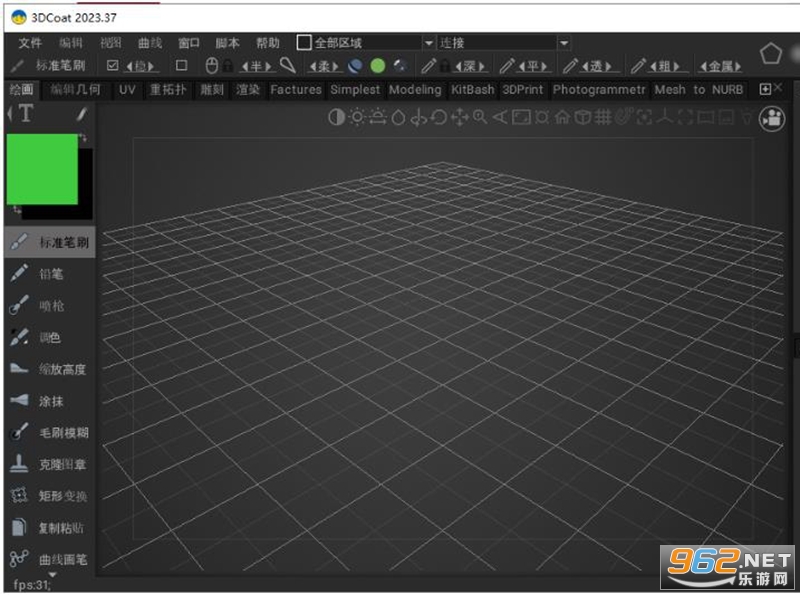Screen dimensions: 800x595
Task: Select the 铅笔 pencil tool
Action: (x=49, y=274)
